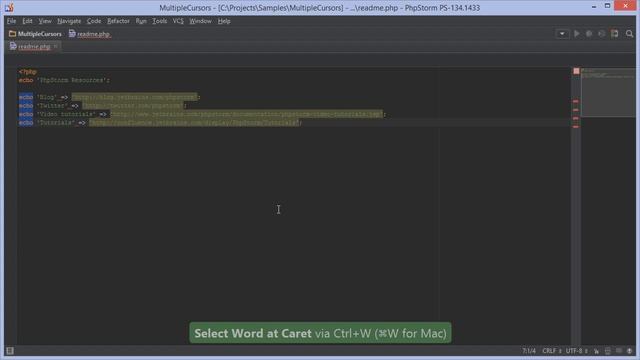Click the Project Structure toolbar icon
Screen dimensions: 640x360
[614, 34]
